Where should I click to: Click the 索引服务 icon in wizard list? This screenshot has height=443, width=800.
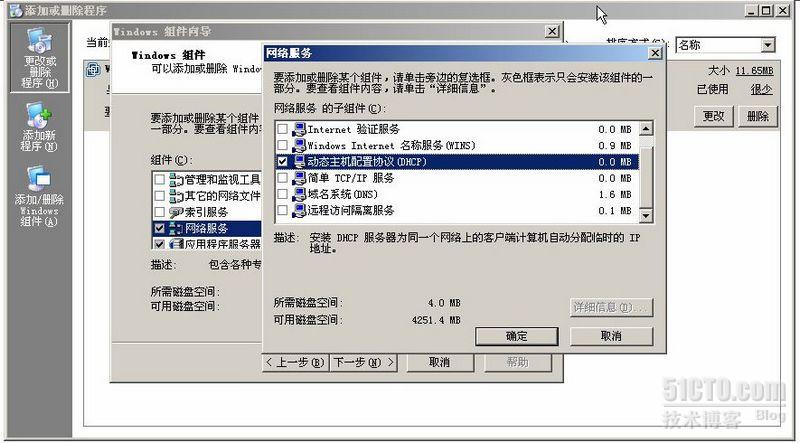coord(176,212)
